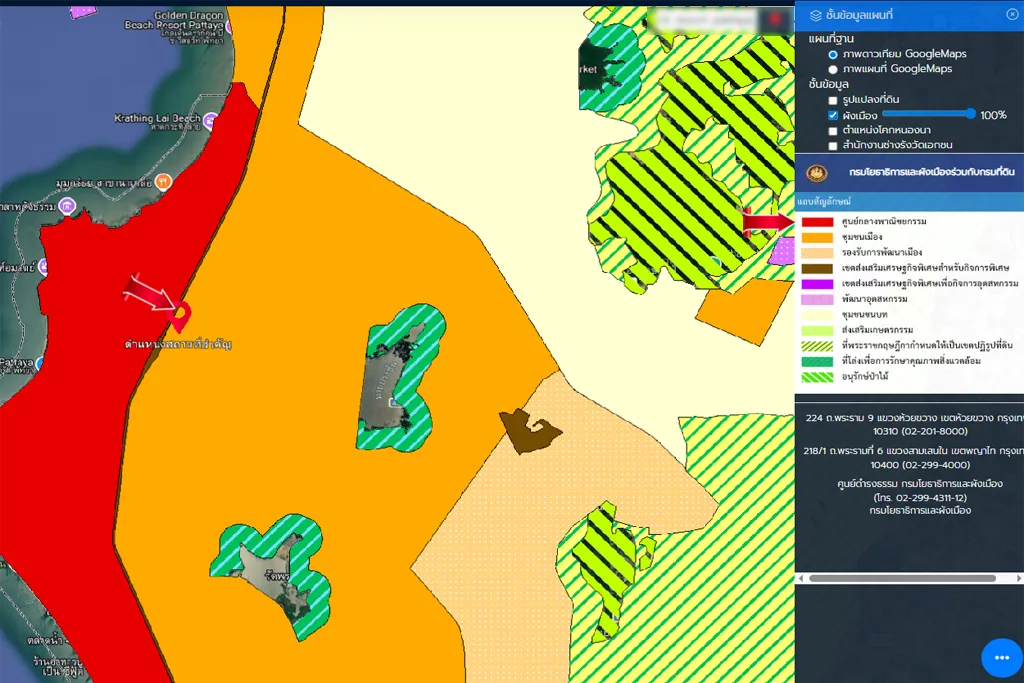Click the red location pin marker
1024x683 pixels.
click(181, 315)
